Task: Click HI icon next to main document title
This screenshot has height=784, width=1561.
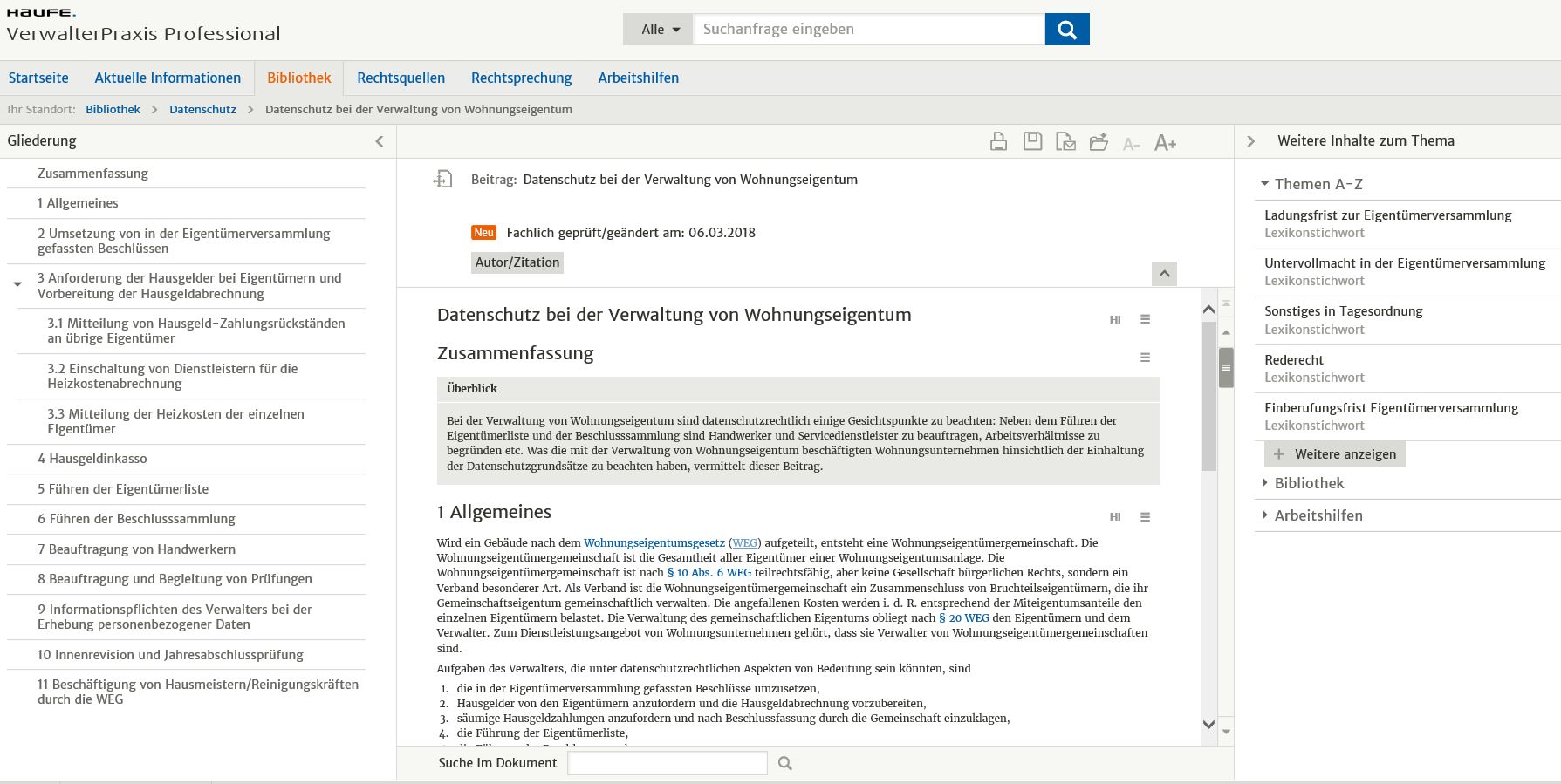Action: pyautogui.click(x=1115, y=320)
